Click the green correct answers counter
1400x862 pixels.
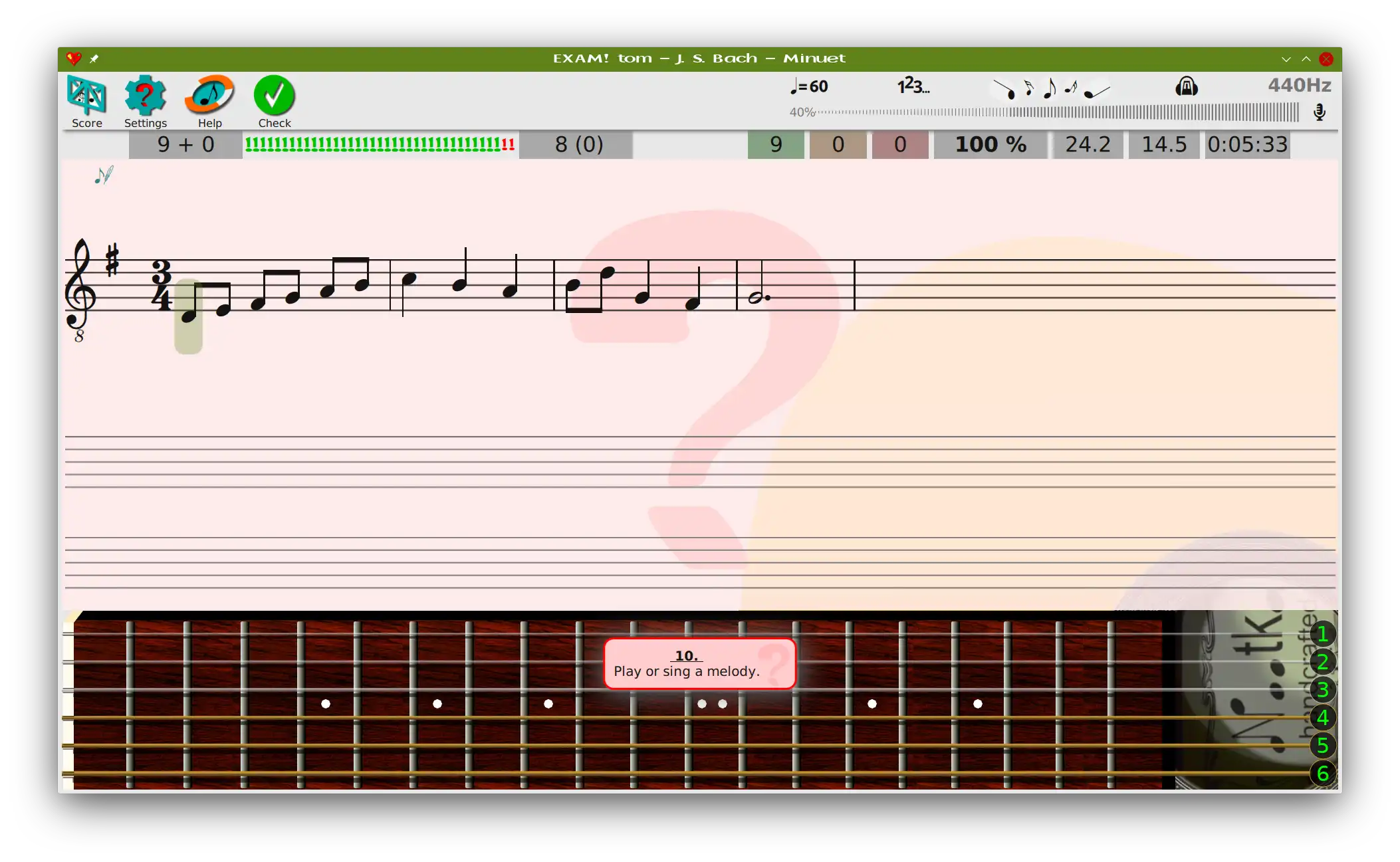click(x=775, y=144)
